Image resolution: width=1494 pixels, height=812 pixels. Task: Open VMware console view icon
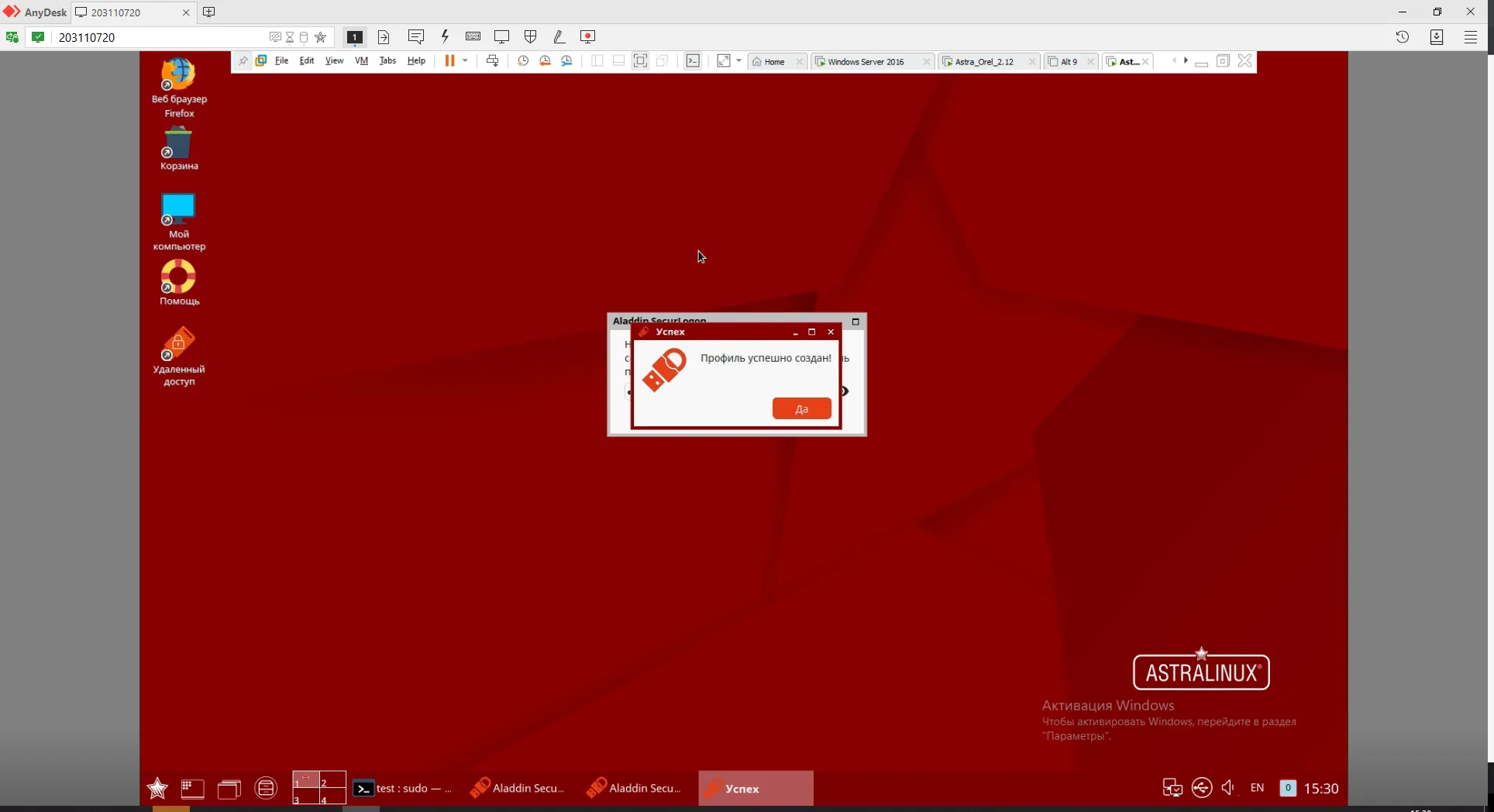pyautogui.click(x=693, y=61)
